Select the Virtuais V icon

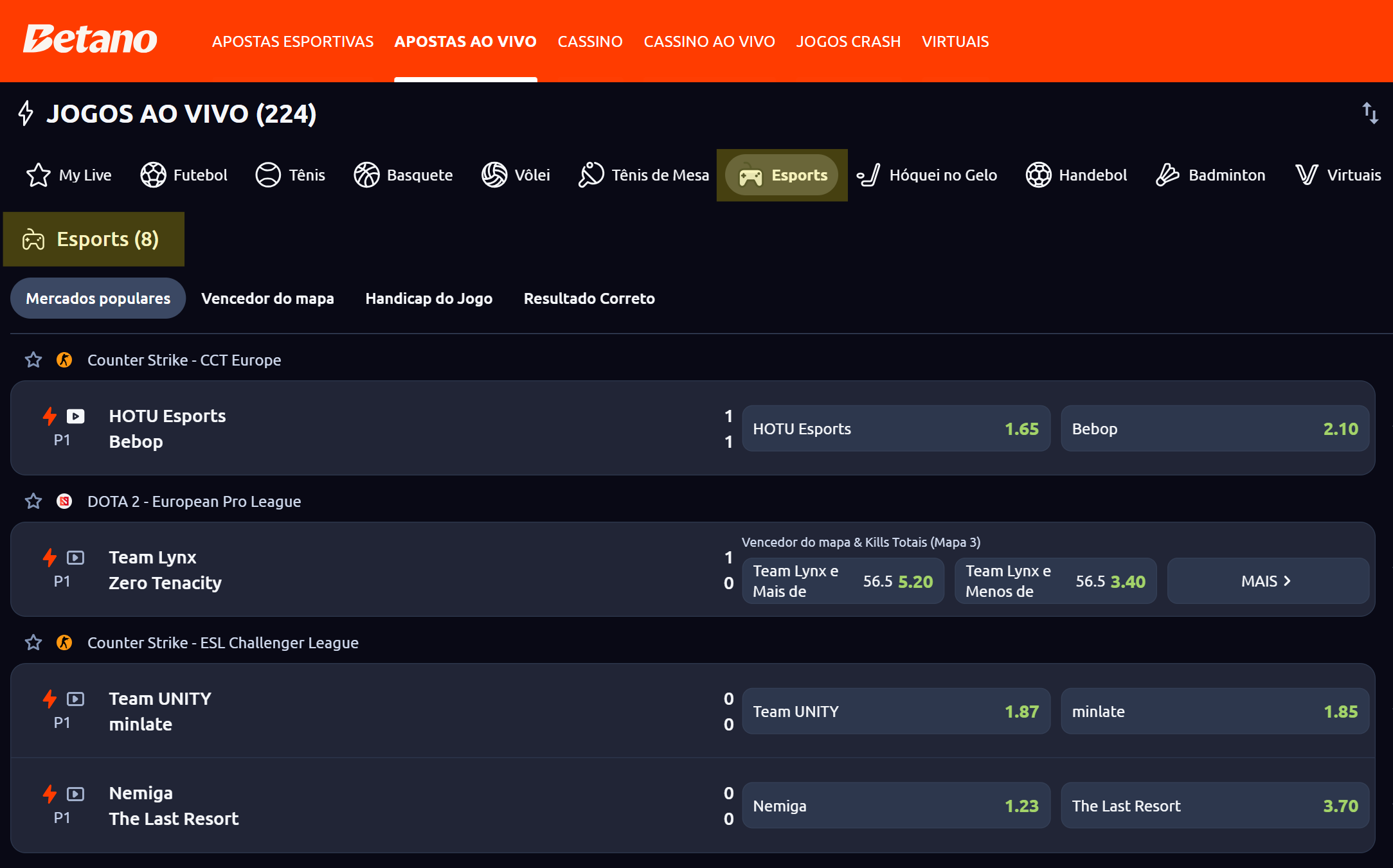pyautogui.click(x=1307, y=175)
